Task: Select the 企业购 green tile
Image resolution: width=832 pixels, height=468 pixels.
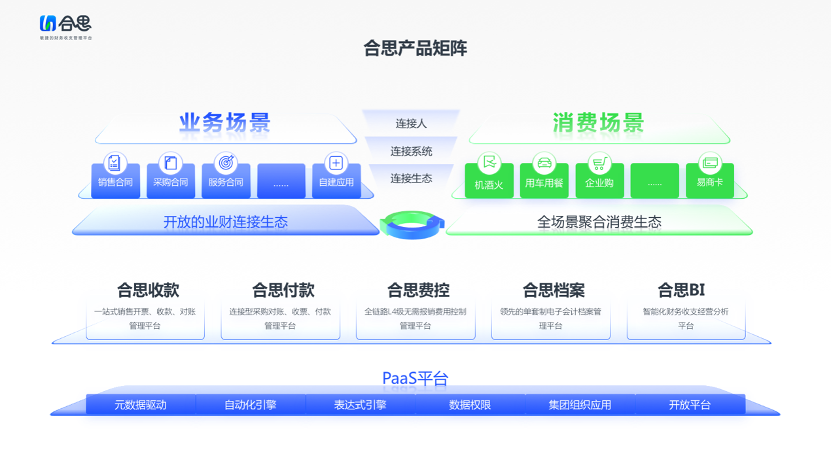Action: [600, 181]
